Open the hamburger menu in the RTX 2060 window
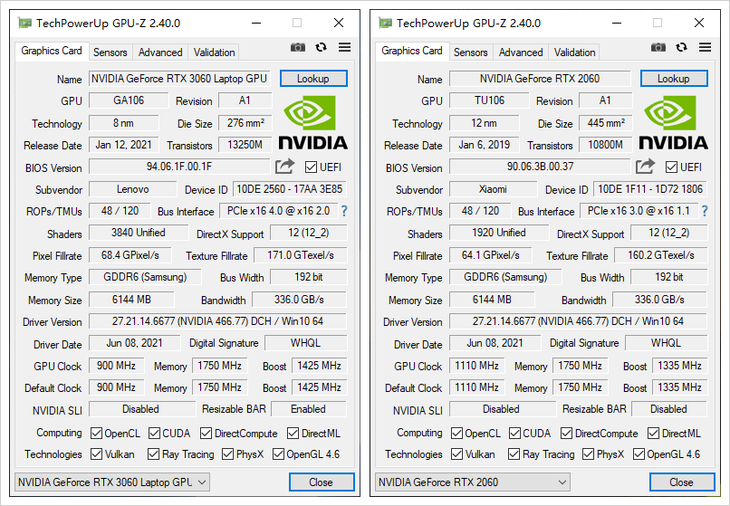 coord(705,47)
